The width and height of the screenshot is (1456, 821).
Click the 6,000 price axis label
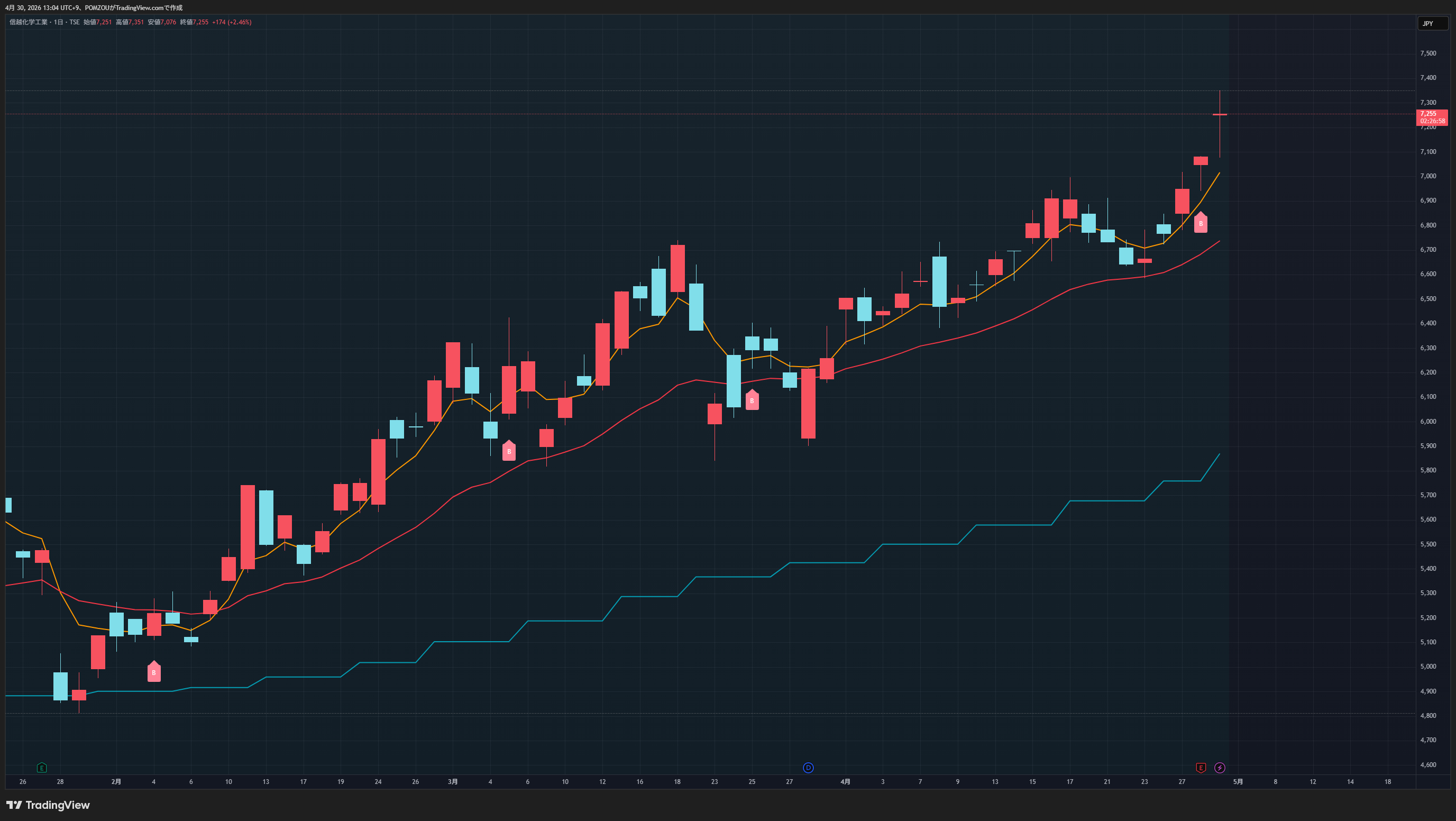[x=1428, y=421]
